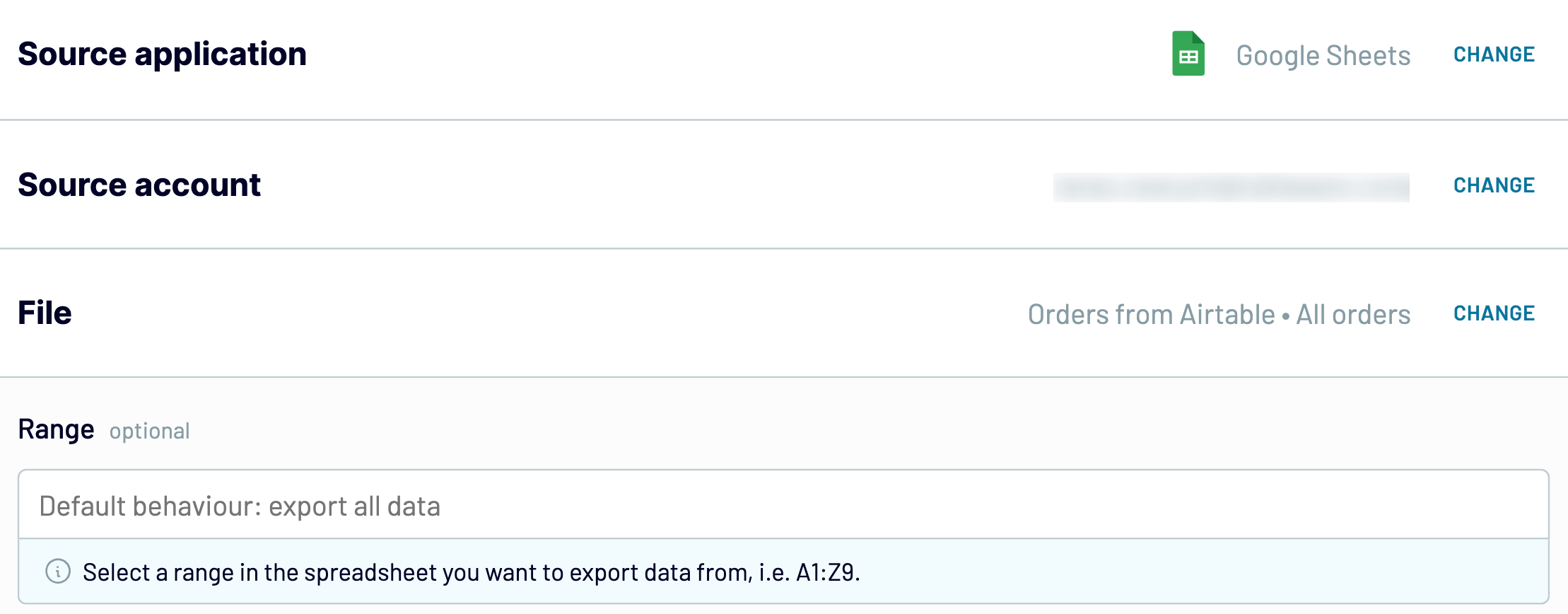Change the source account

click(1494, 185)
